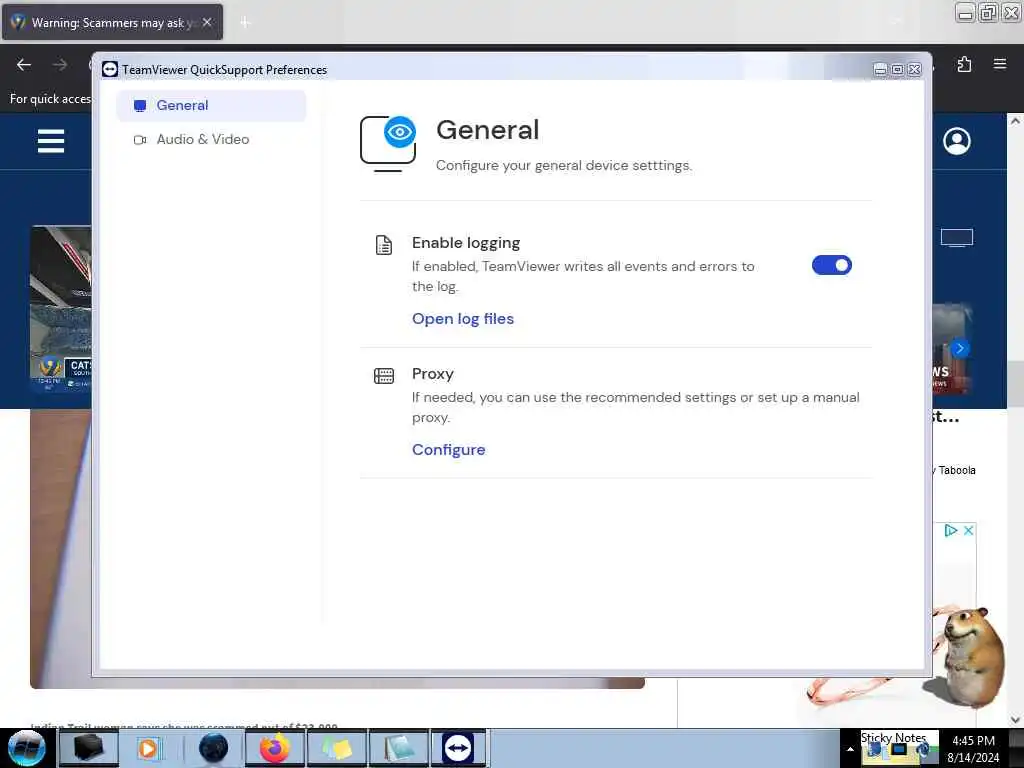Viewport: 1024px width, 768px height.
Task: Open the media player taskbar icon
Action: point(148,748)
